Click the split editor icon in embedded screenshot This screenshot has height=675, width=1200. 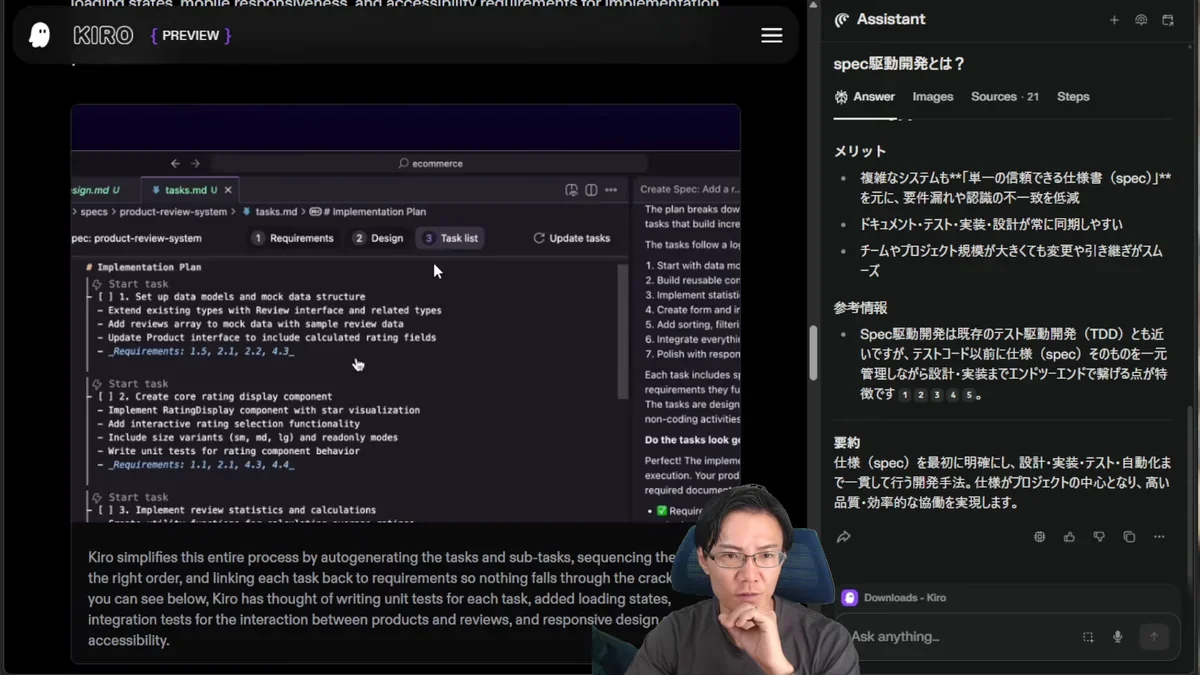tap(591, 190)
